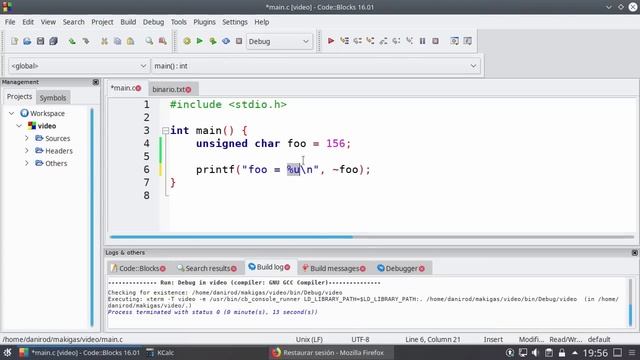Open the View menu
This screenshot has height=360, width=640.
click(x=48, y=22)
